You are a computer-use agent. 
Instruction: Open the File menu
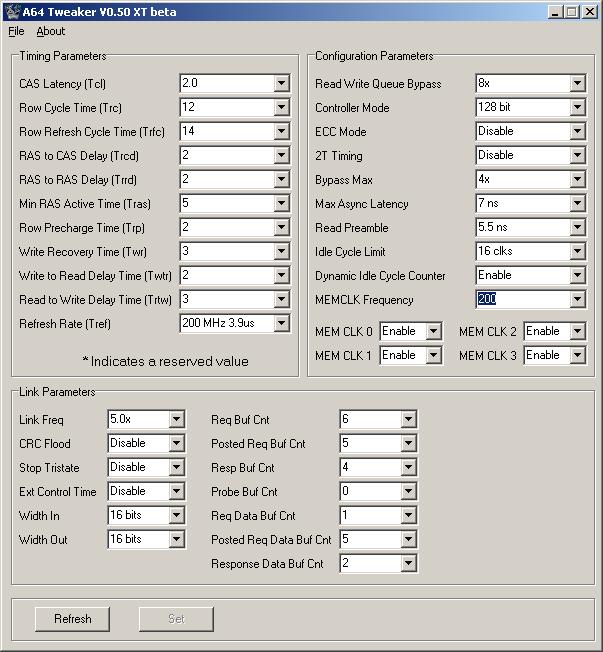(x=16, y=31)
